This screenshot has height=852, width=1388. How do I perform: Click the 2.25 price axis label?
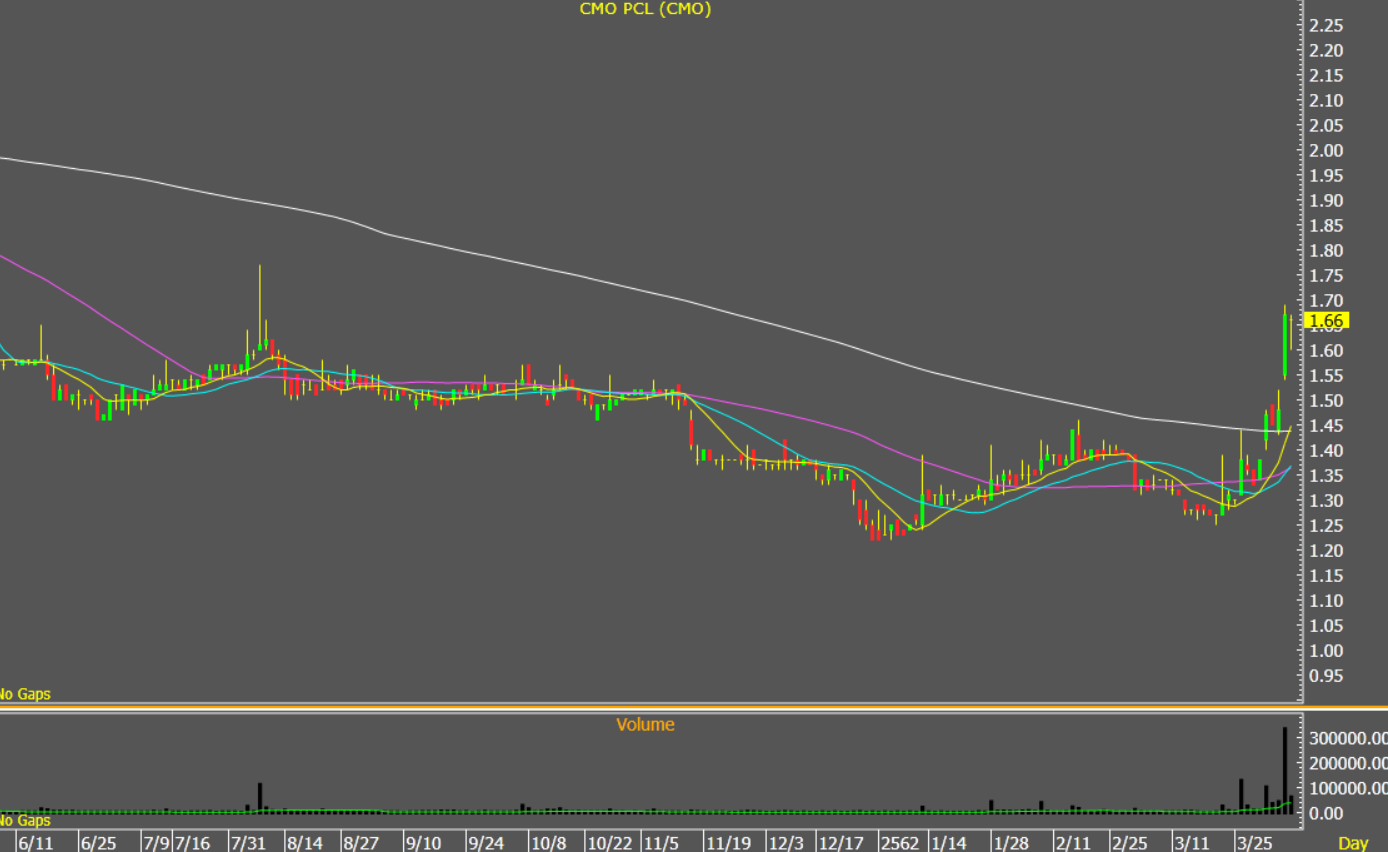click(1325, 25)
